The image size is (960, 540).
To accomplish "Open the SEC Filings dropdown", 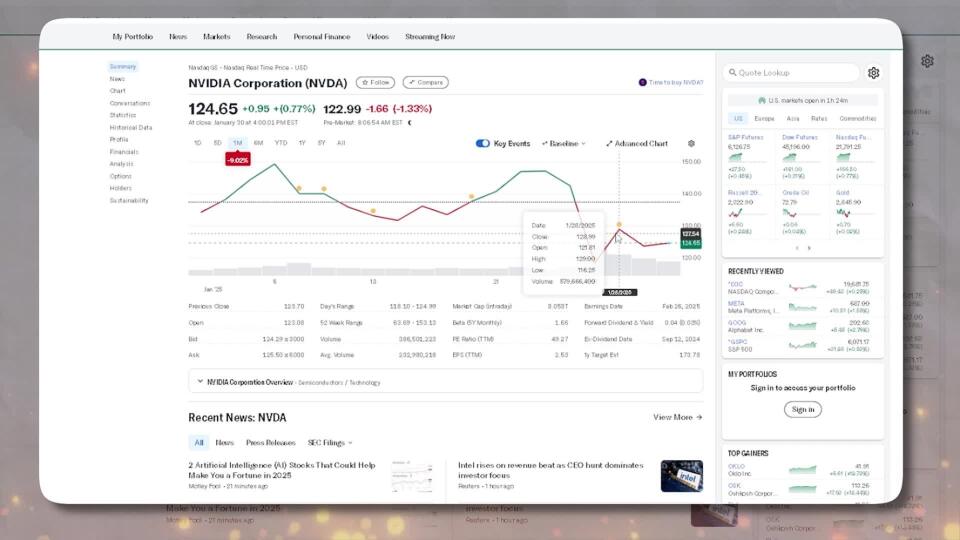I will click(330, 442).
